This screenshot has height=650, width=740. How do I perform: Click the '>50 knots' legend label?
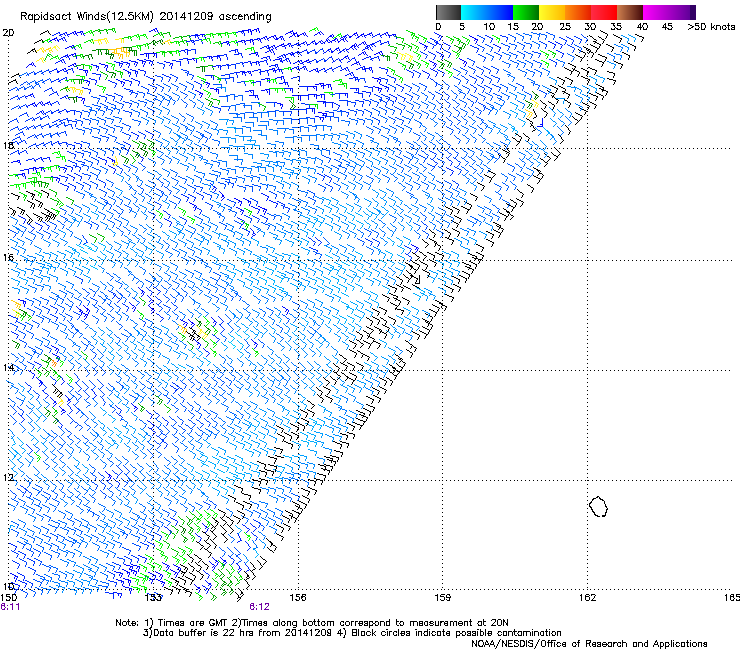point(711,27)
